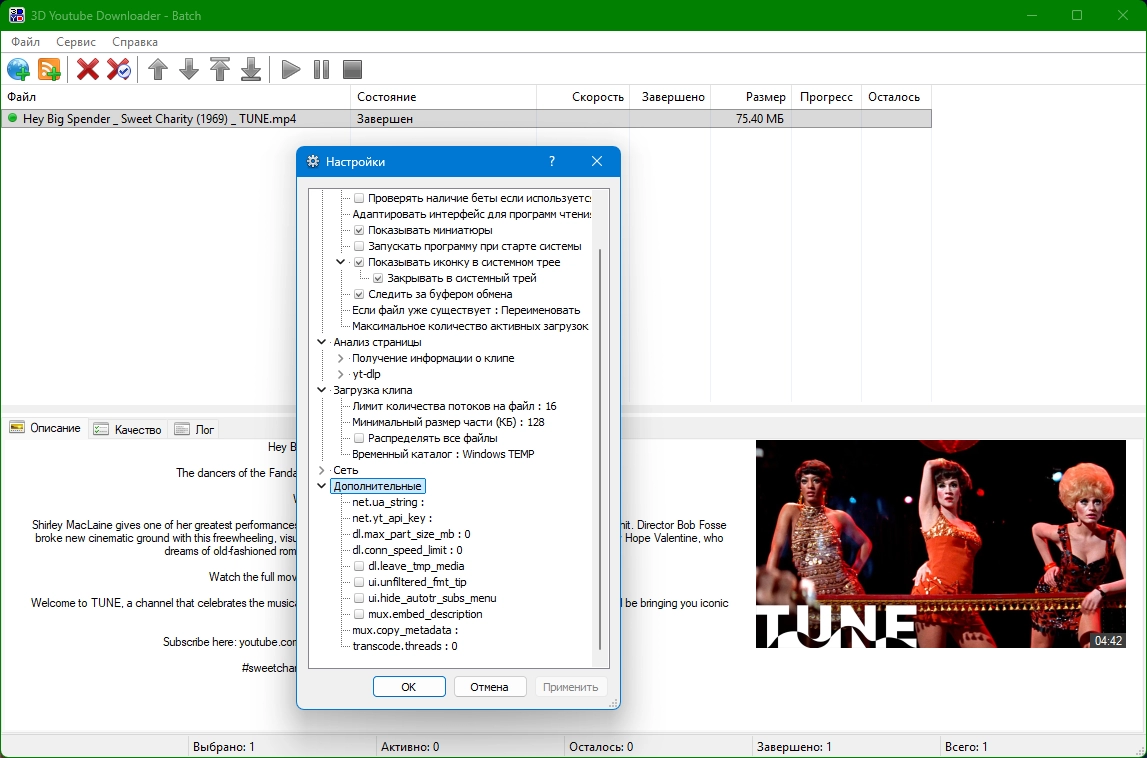Switch to the Качество tab
1147x758 pixels.
(x=127, y=429)
